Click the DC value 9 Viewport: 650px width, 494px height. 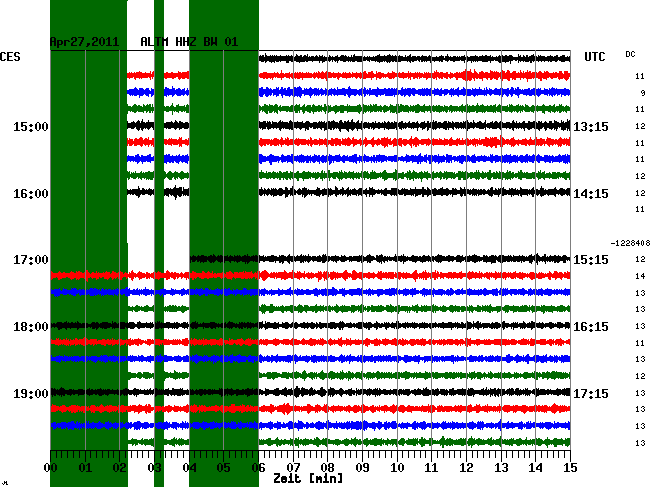click(x=643, y=93)
